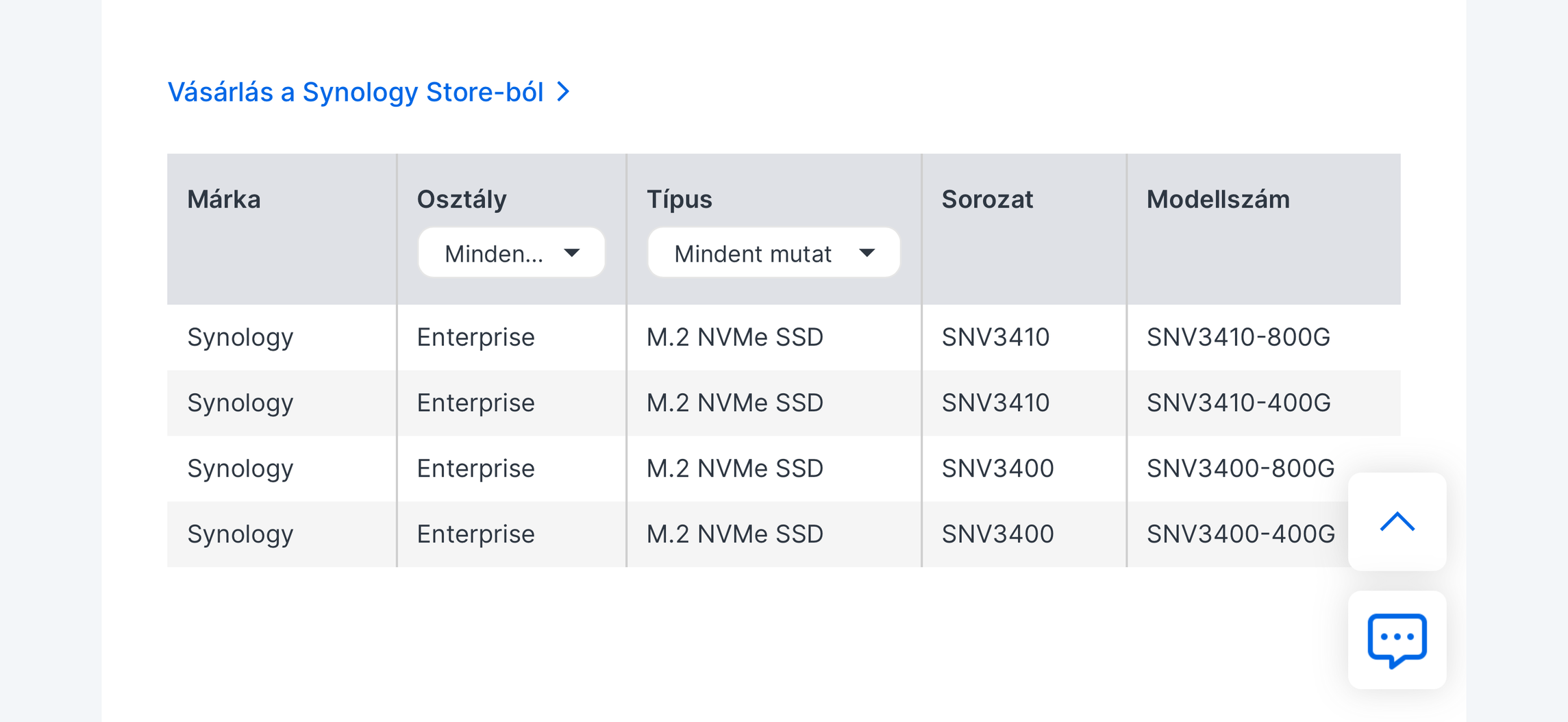Select model number SNV3410-400G
Viewport: 1568px width, 722px height.
pyautogui.click(x=1239, y=403)
